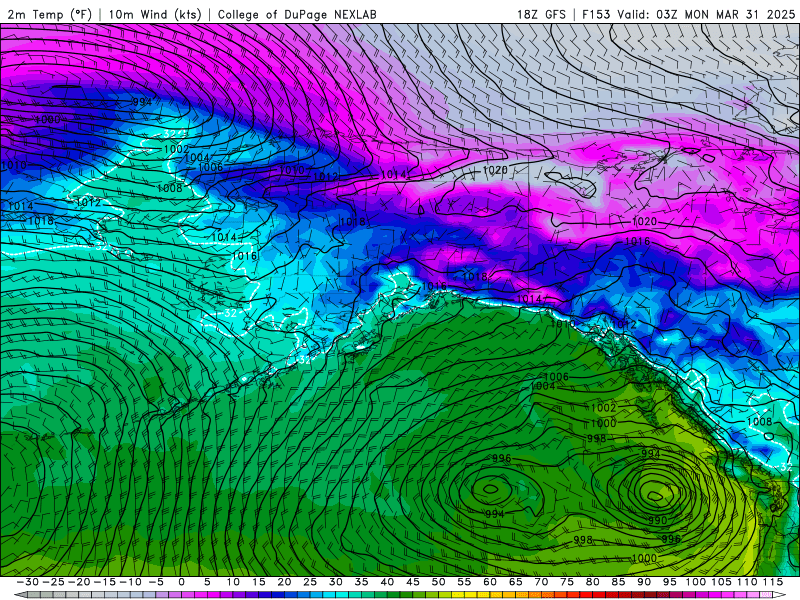Select the 65 color scale label
This screenshot has width=800, height=600.
coord(515,582)
